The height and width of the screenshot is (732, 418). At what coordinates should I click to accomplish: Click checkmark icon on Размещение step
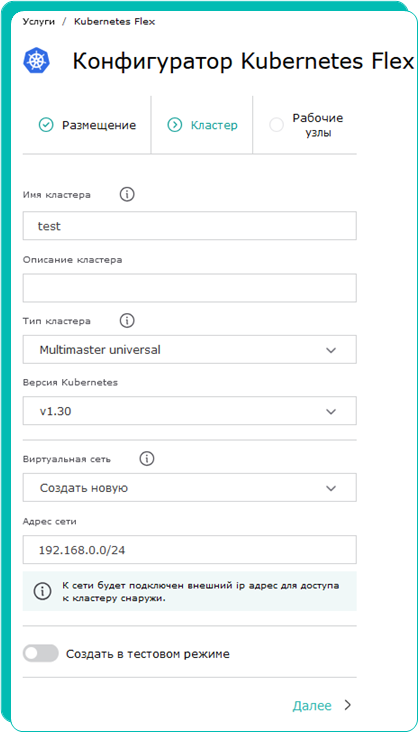pos(46,125)
